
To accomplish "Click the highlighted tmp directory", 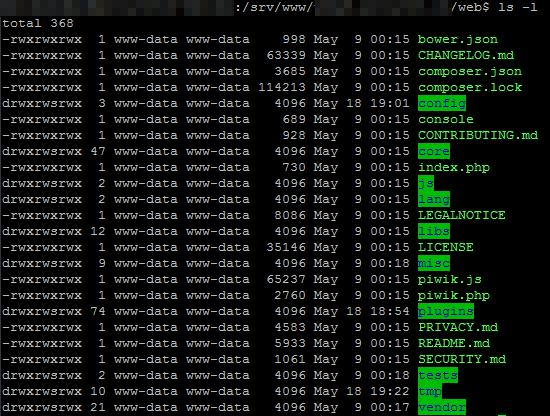I will [x=430, y=391].
